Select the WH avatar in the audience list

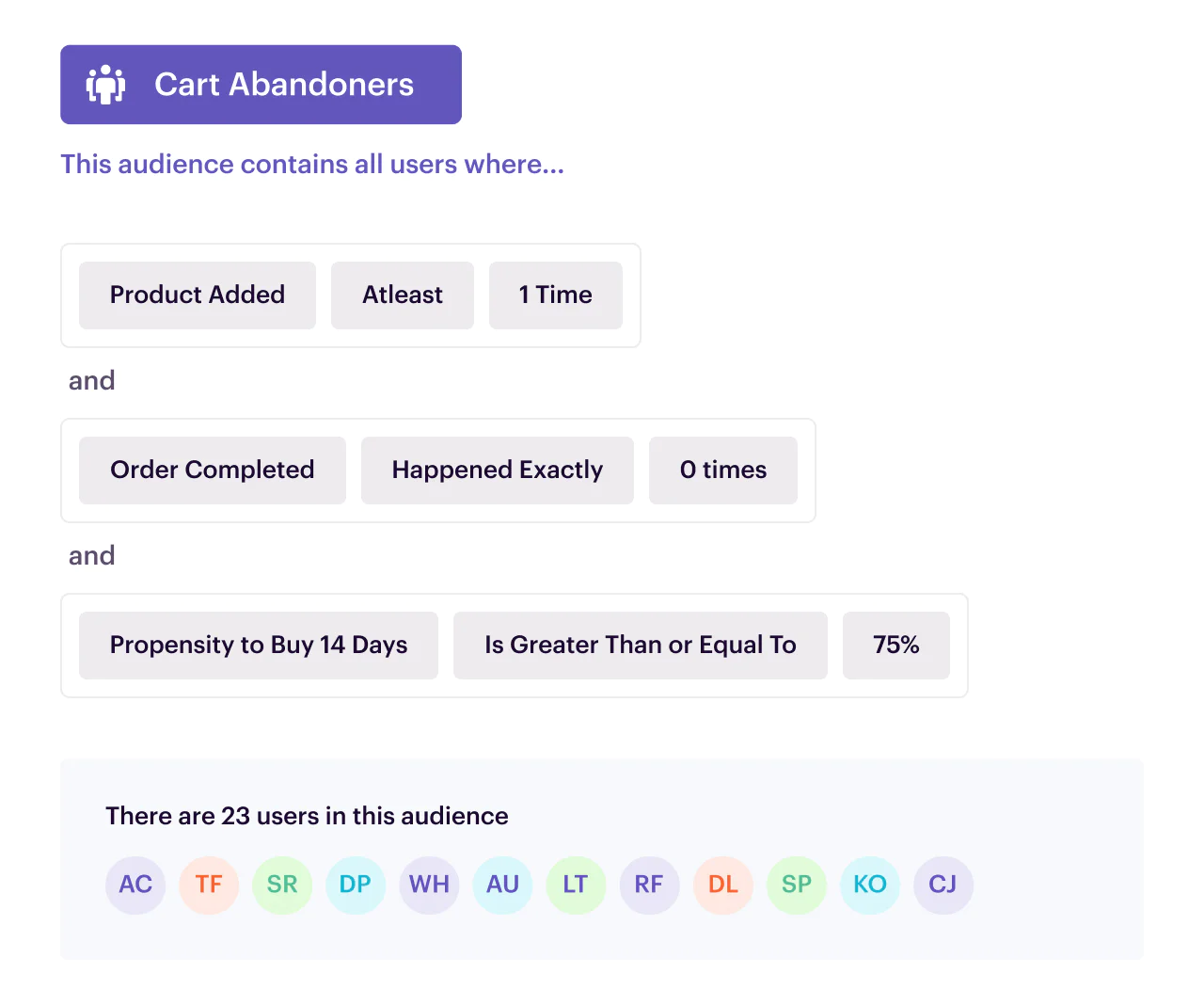(429, 885)
